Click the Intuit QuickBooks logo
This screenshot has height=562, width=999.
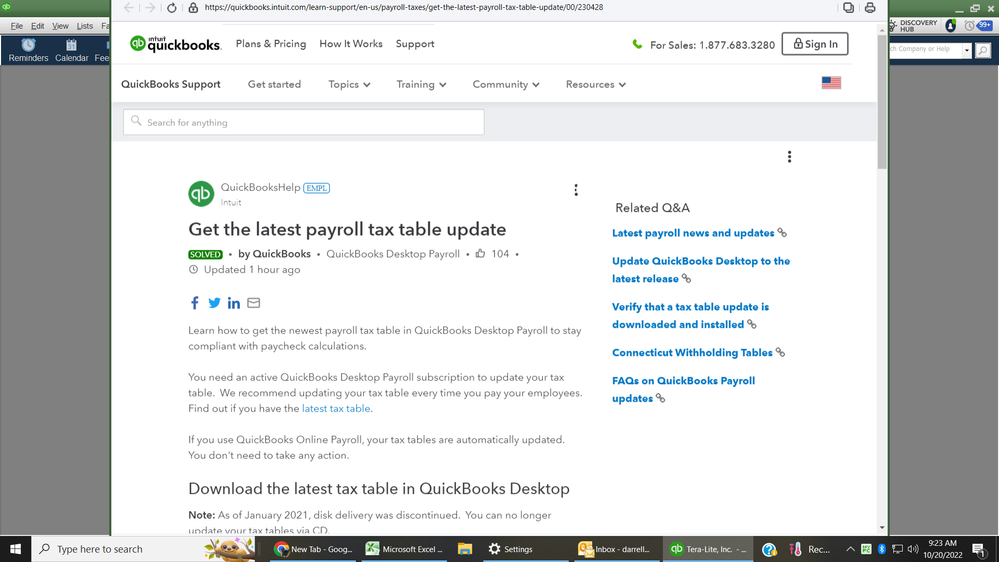click(175, 43)
